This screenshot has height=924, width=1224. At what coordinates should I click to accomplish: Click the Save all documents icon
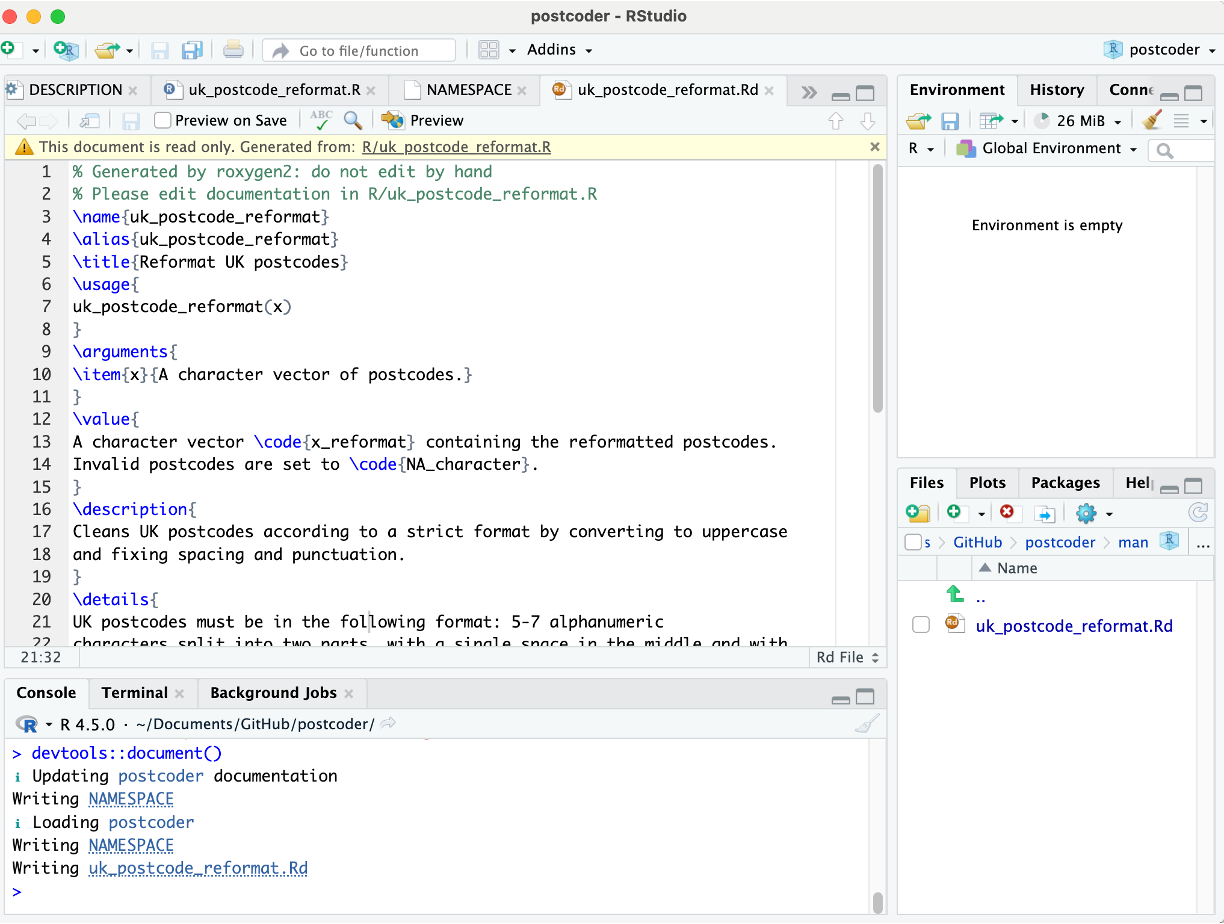tap(192, 50)
